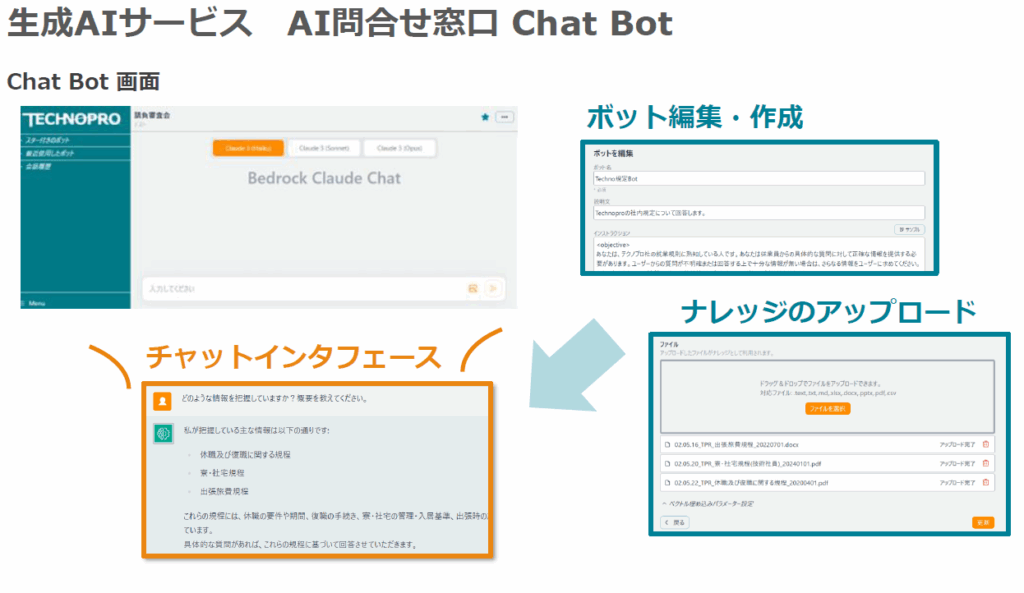Click the bot avatar icon beside the response
Viewport: 1024px width, 593px height.
pyautogui.click(x=162, y=433)
